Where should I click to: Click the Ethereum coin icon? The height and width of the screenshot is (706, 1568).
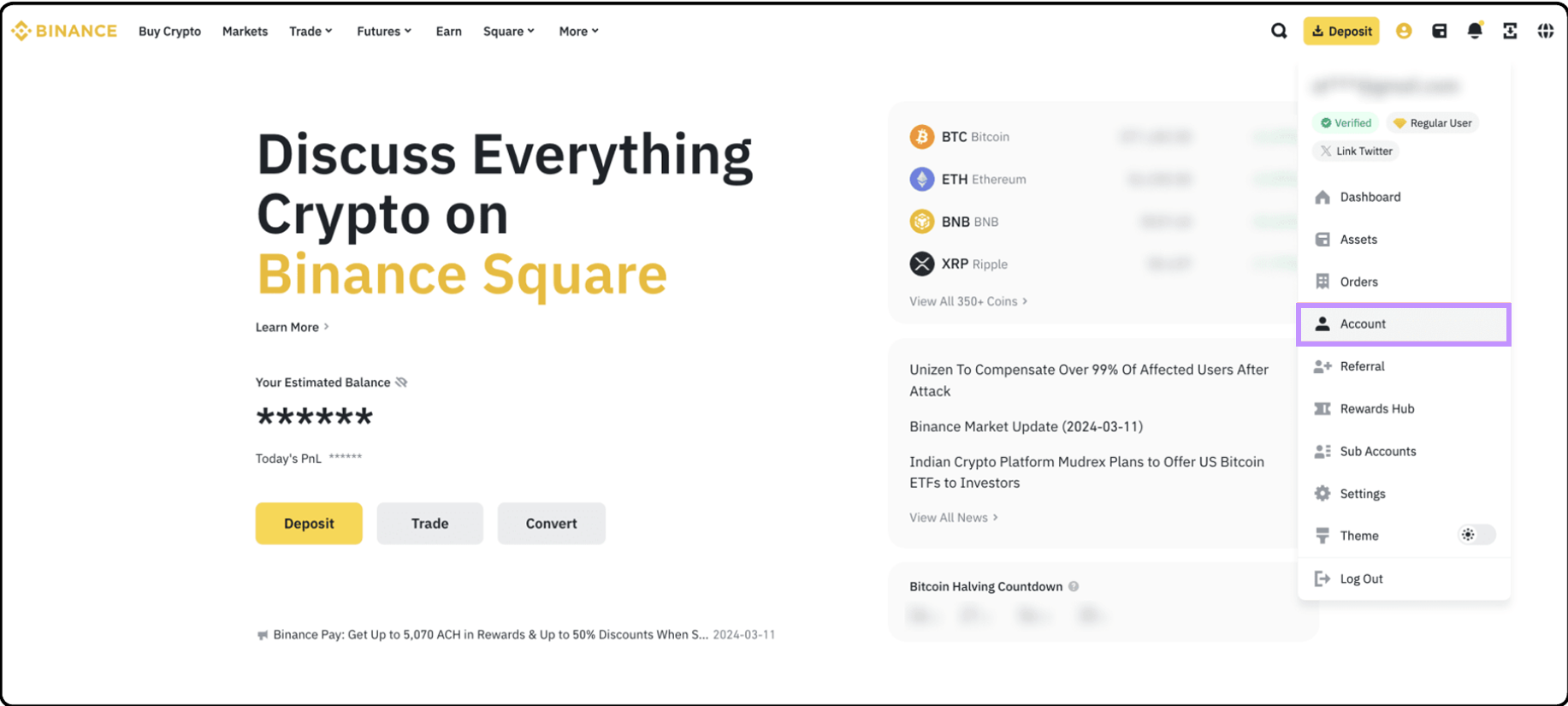click(x=921, y=179)
